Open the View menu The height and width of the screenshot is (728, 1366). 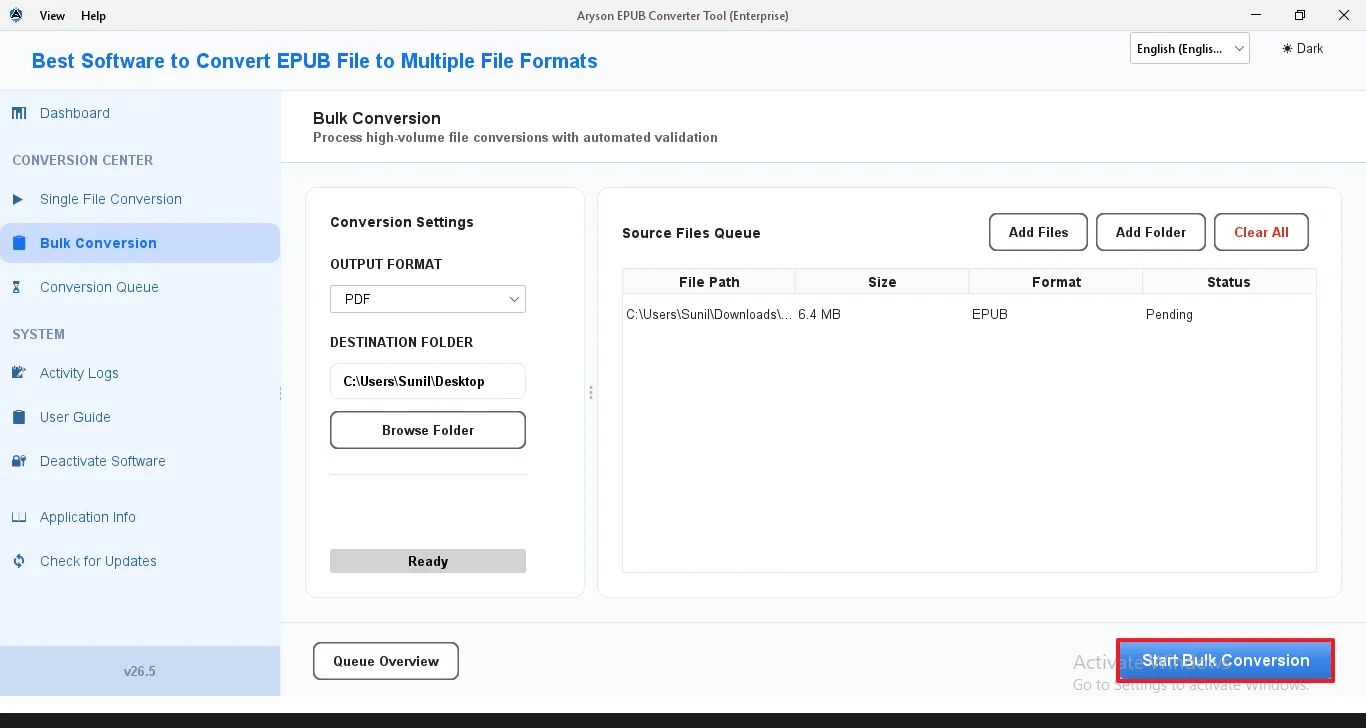53,16
